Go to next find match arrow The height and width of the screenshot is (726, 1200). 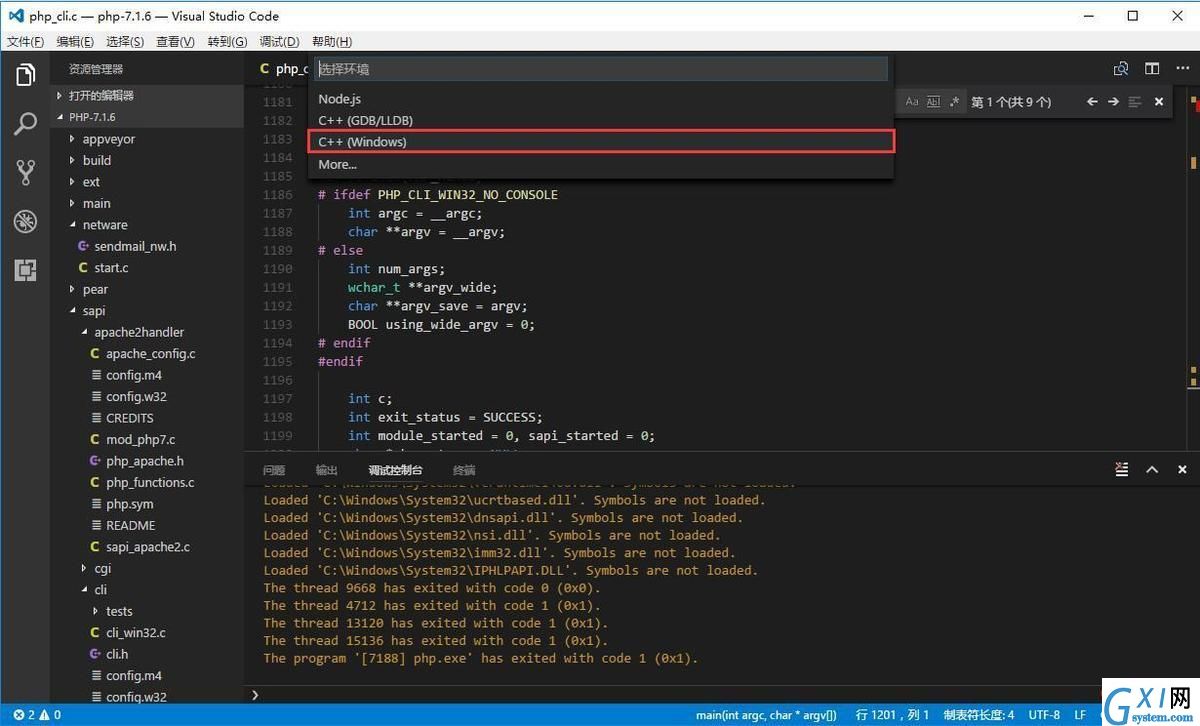tap(1113, 102)
